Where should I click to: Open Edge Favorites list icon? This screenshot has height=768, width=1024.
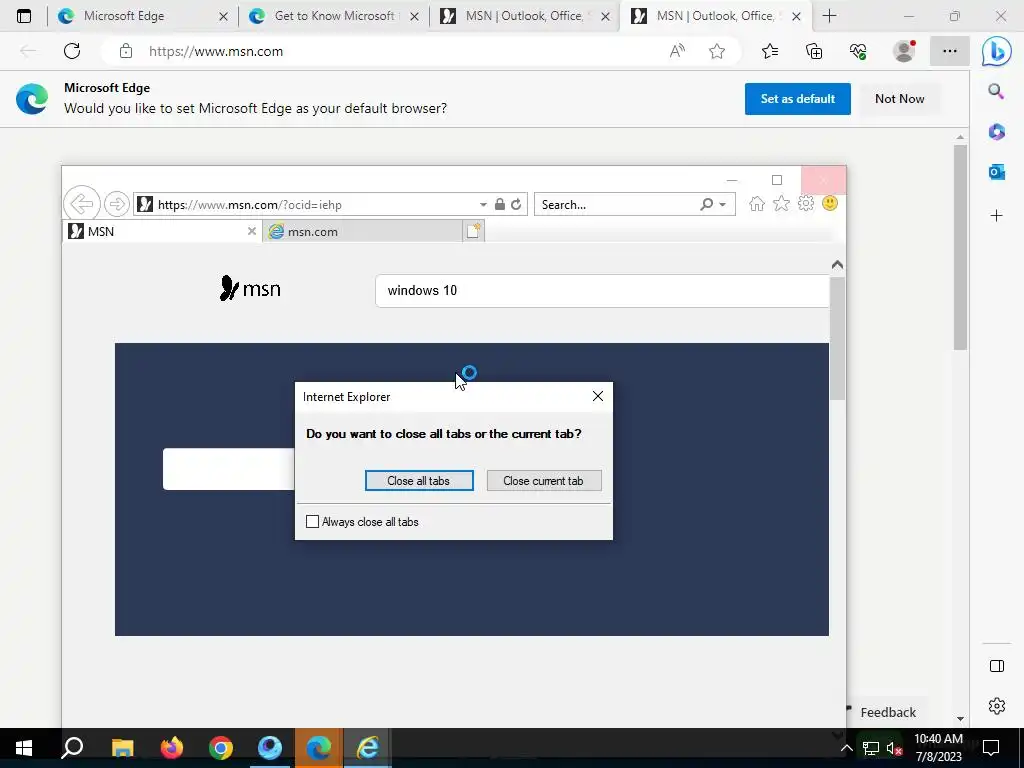(770, 51)
